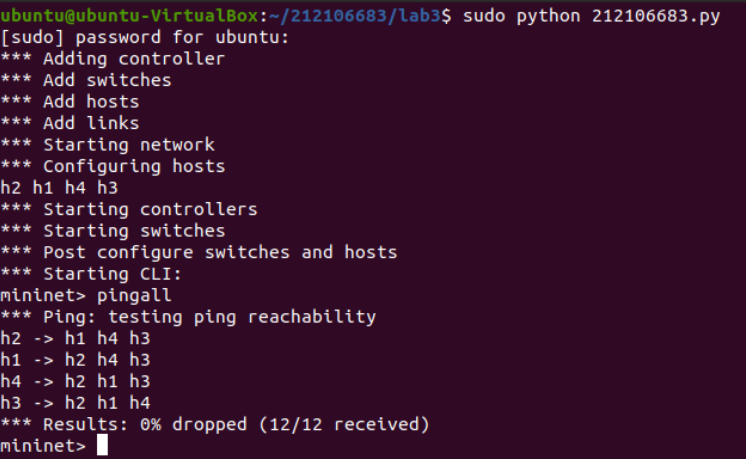Click the "h3 -> h2 h1 h4" ping result
This screenshot has height=459, width=746.
pos(75,403)
